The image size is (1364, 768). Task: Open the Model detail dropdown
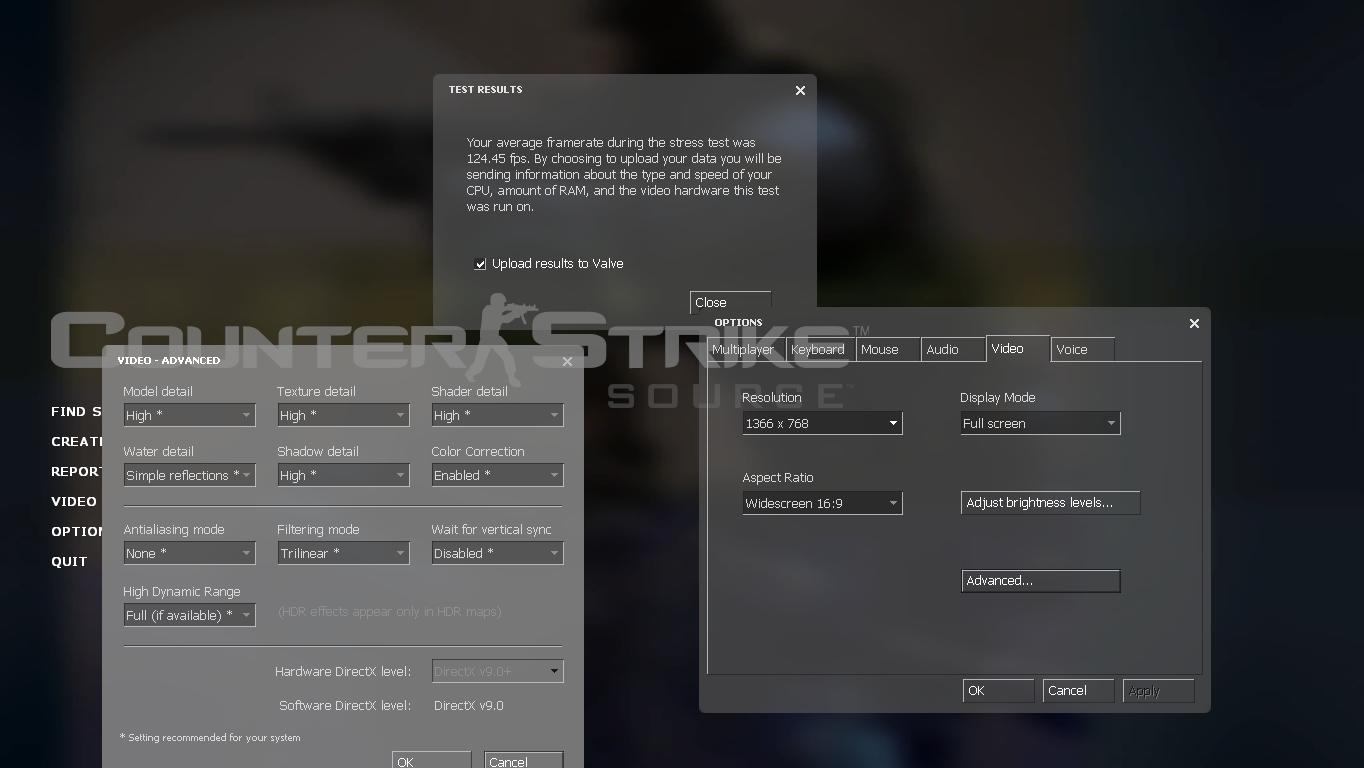(189, 415)
